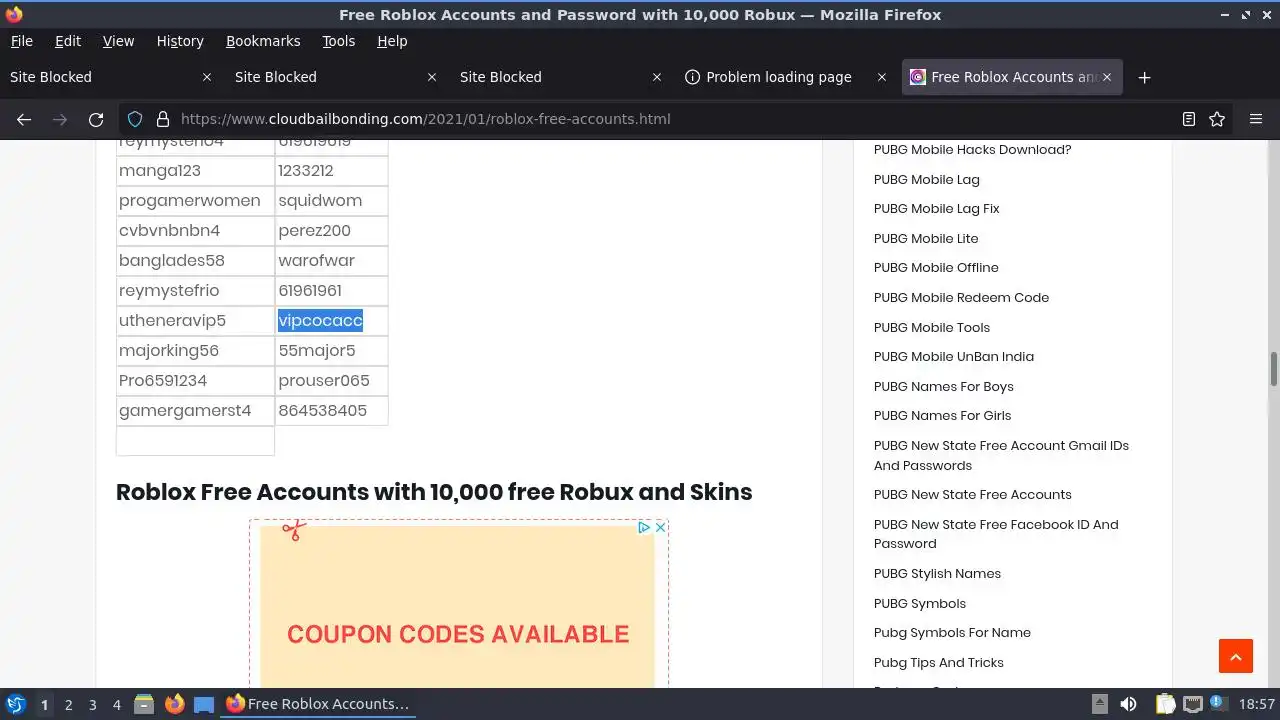Open file manager from the taskbar
The image size is (1280, 720).
coord(144,704)
